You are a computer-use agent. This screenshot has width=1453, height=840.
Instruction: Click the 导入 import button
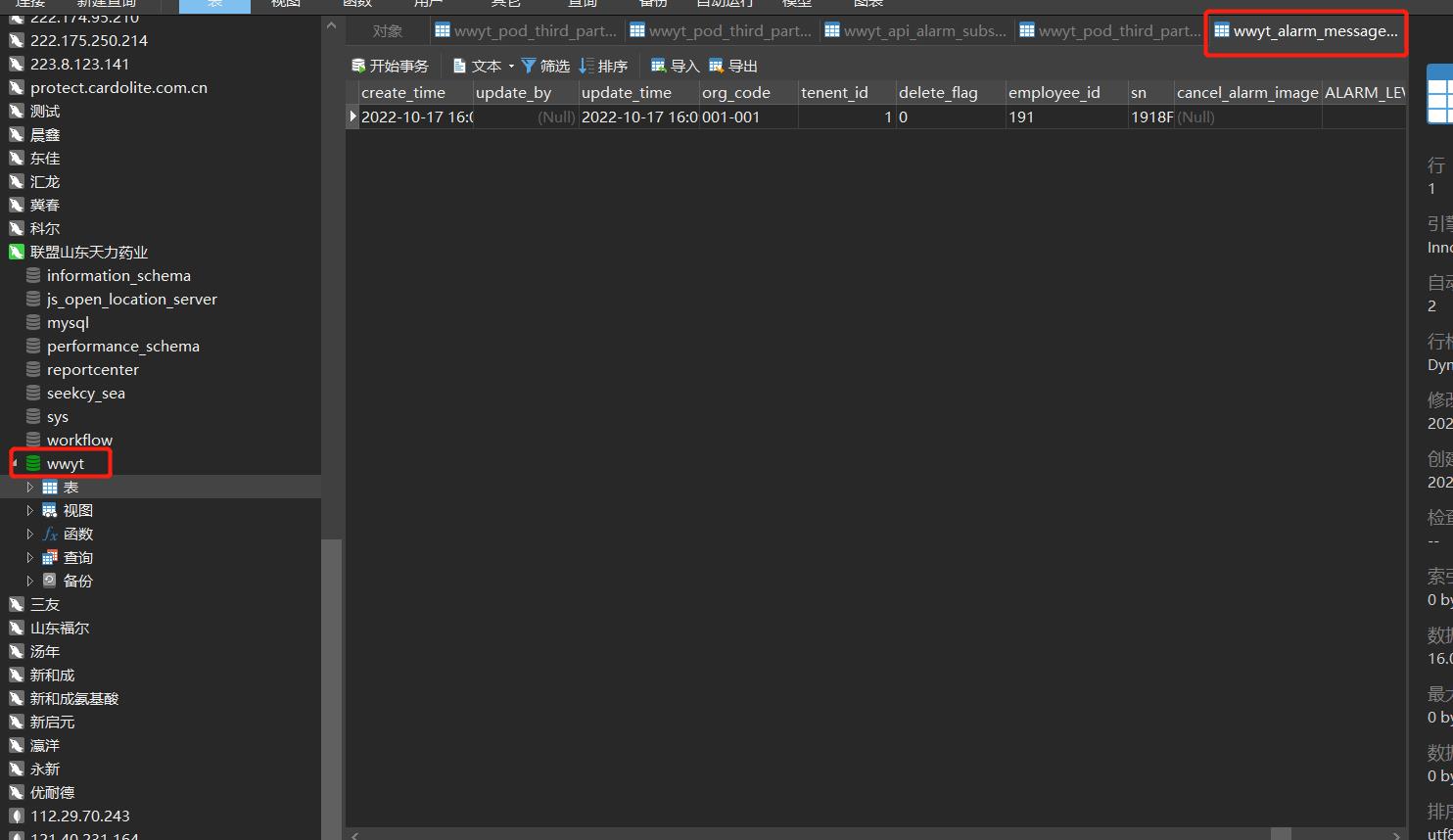pos(675,66)
